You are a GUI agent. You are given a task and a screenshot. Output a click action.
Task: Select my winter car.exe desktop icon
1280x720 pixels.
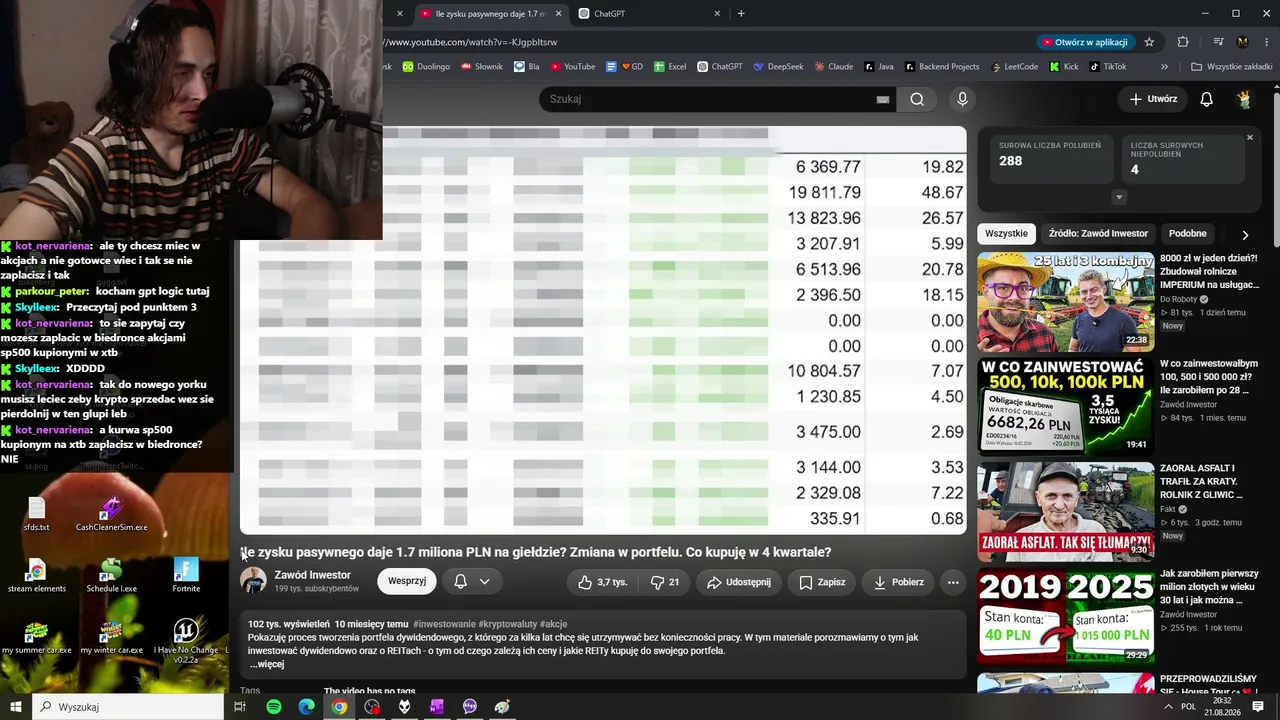[111, 637]
